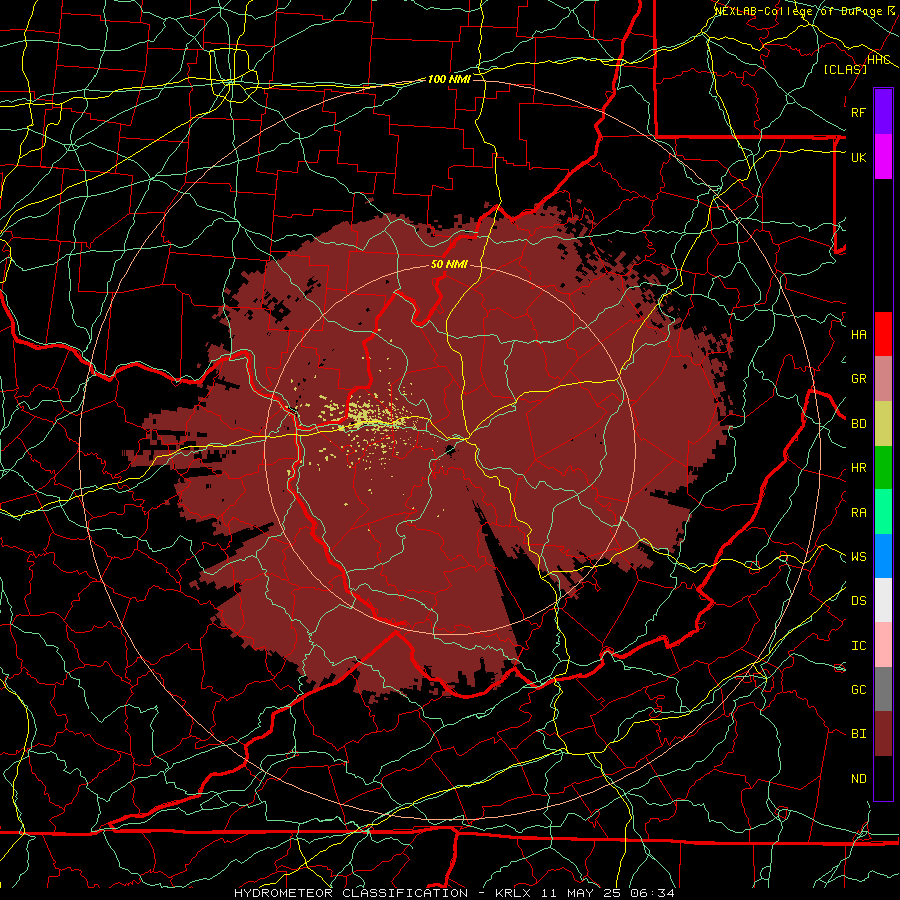Image resolution: width=900 pixels, height=900 pixels.
Task: Click the BI legend label
Action: [x=859, y=734]
